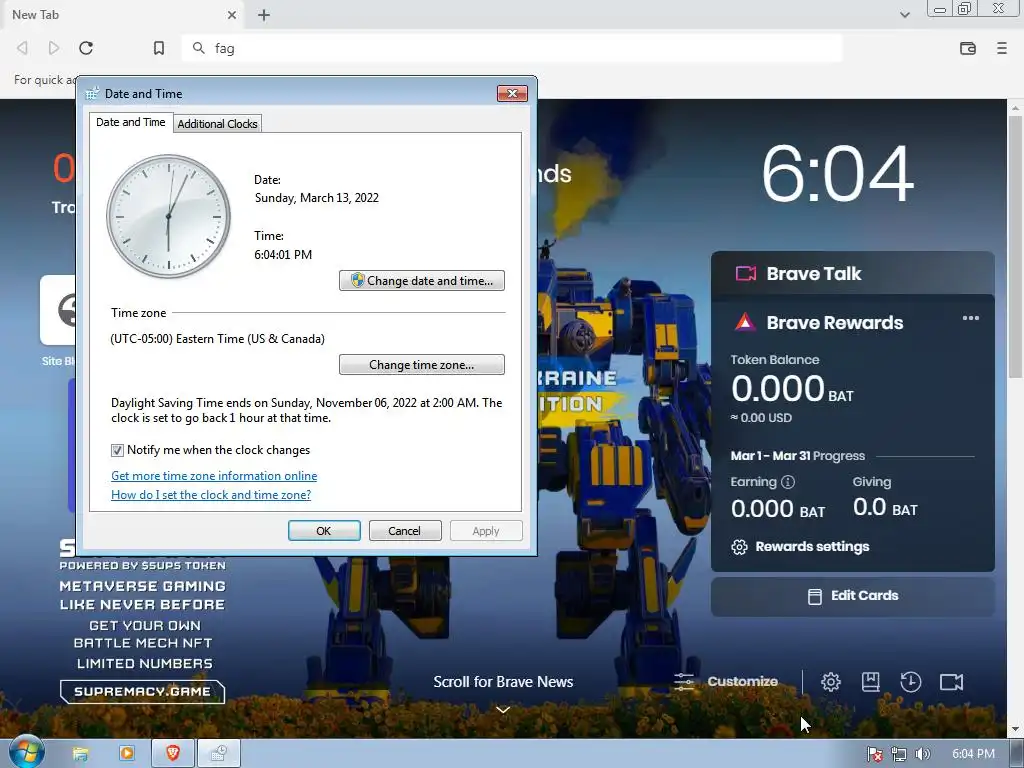The width and height of the screenshot is (1024, 768).
Task: Open Brave main menu hamburger
Action: 1002,48
